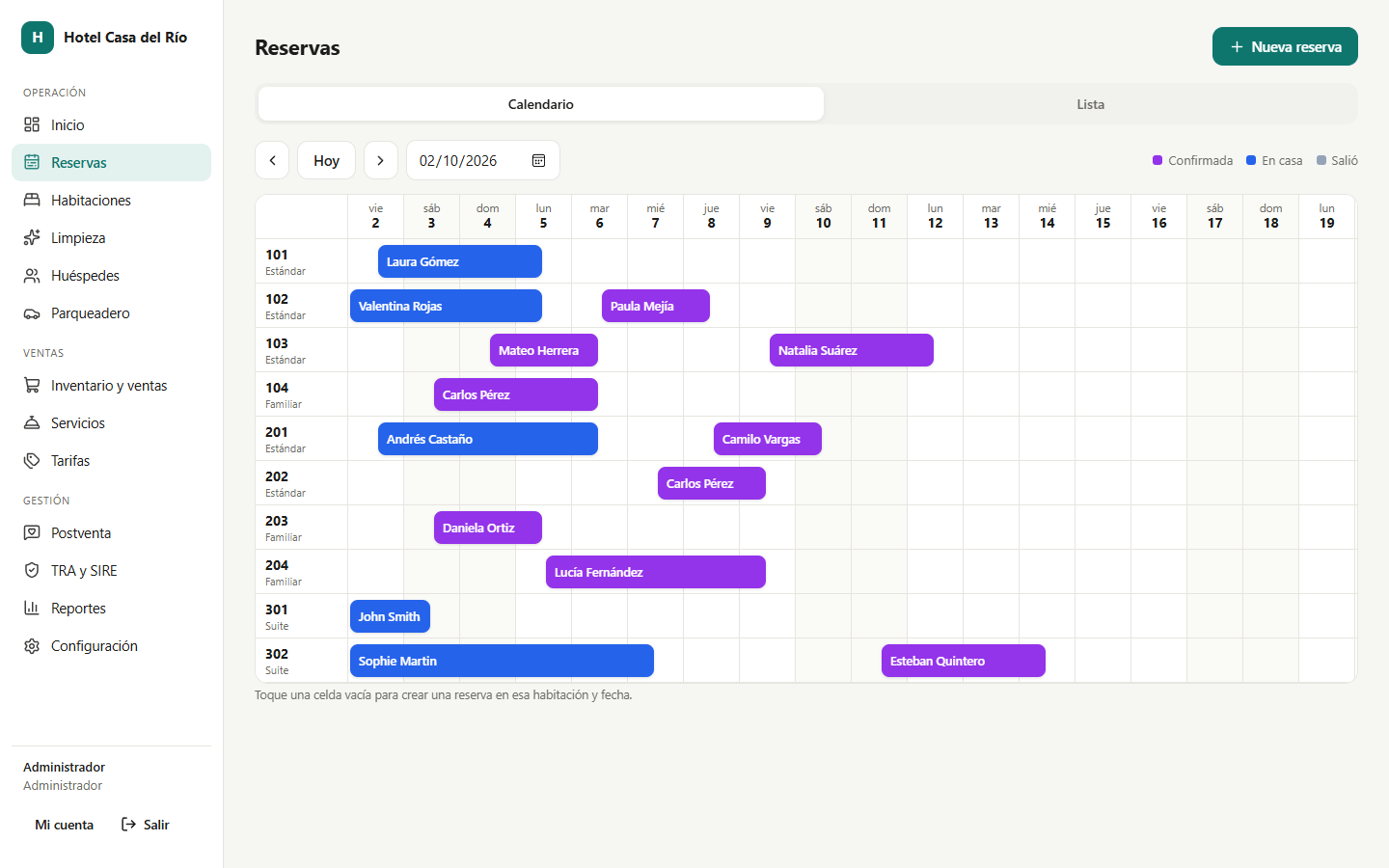The height and width of the screenshot is (868, 1389).
Task: Open Habitaciones bed icon
Action: [x=32, y=200]
